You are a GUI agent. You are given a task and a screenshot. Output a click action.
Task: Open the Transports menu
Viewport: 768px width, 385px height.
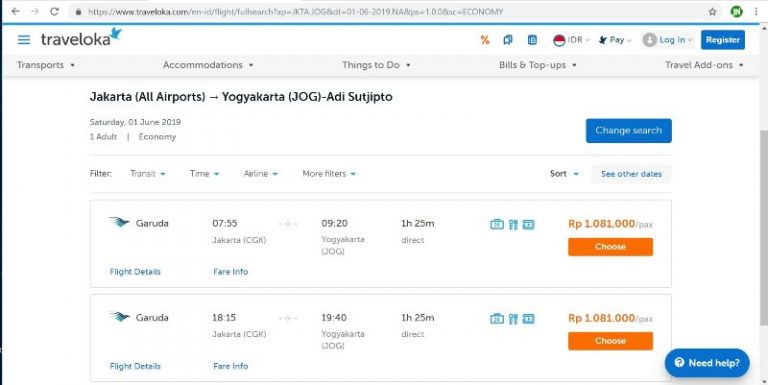(x=46, y=65)
